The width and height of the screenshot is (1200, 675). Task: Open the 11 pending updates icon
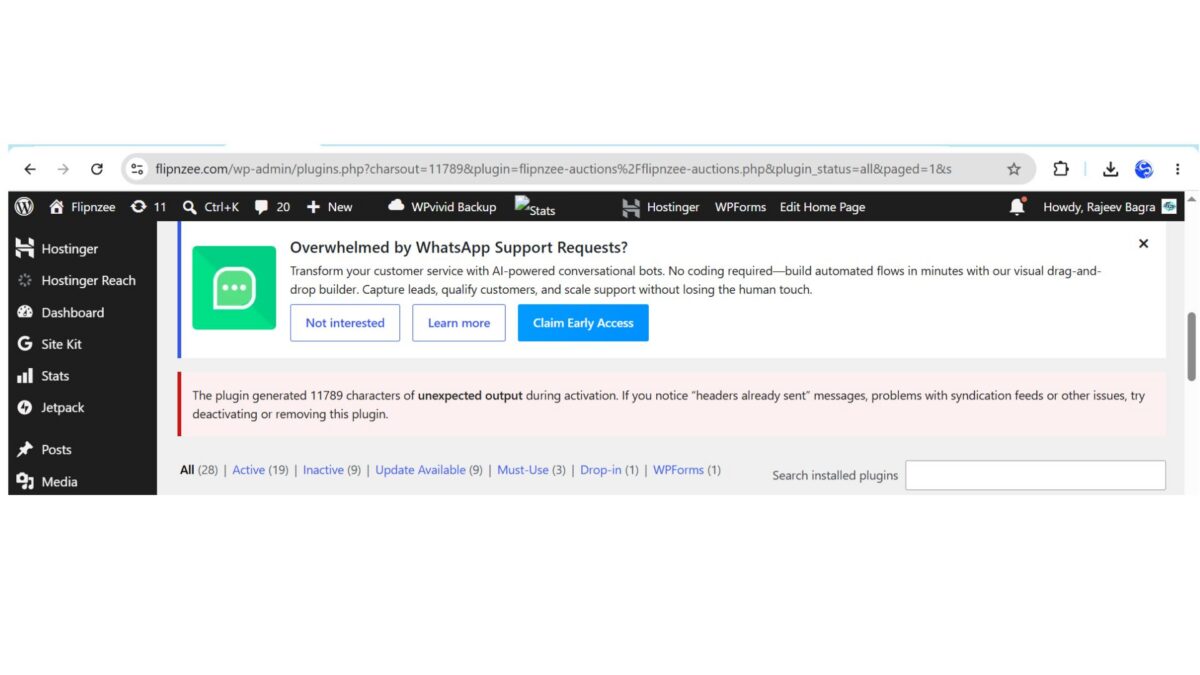[139, 207]
